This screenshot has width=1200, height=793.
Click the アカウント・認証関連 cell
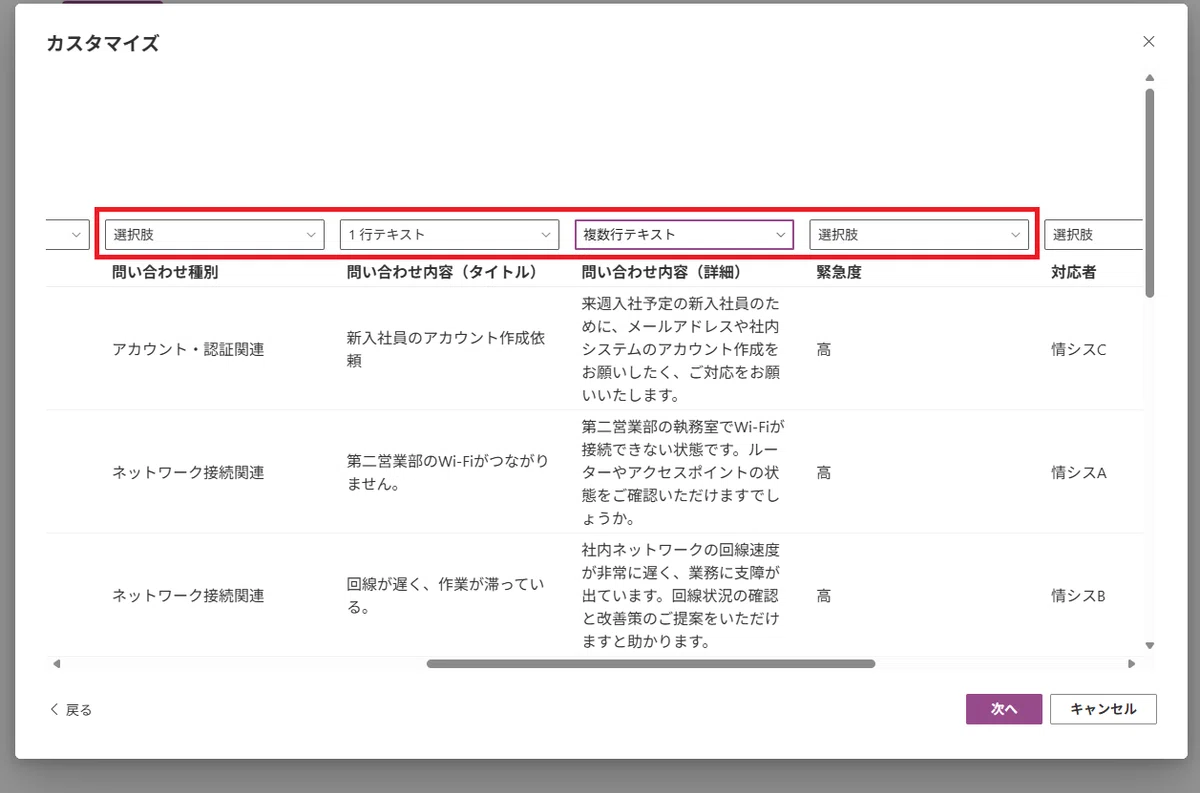click(x=188, y=350)
